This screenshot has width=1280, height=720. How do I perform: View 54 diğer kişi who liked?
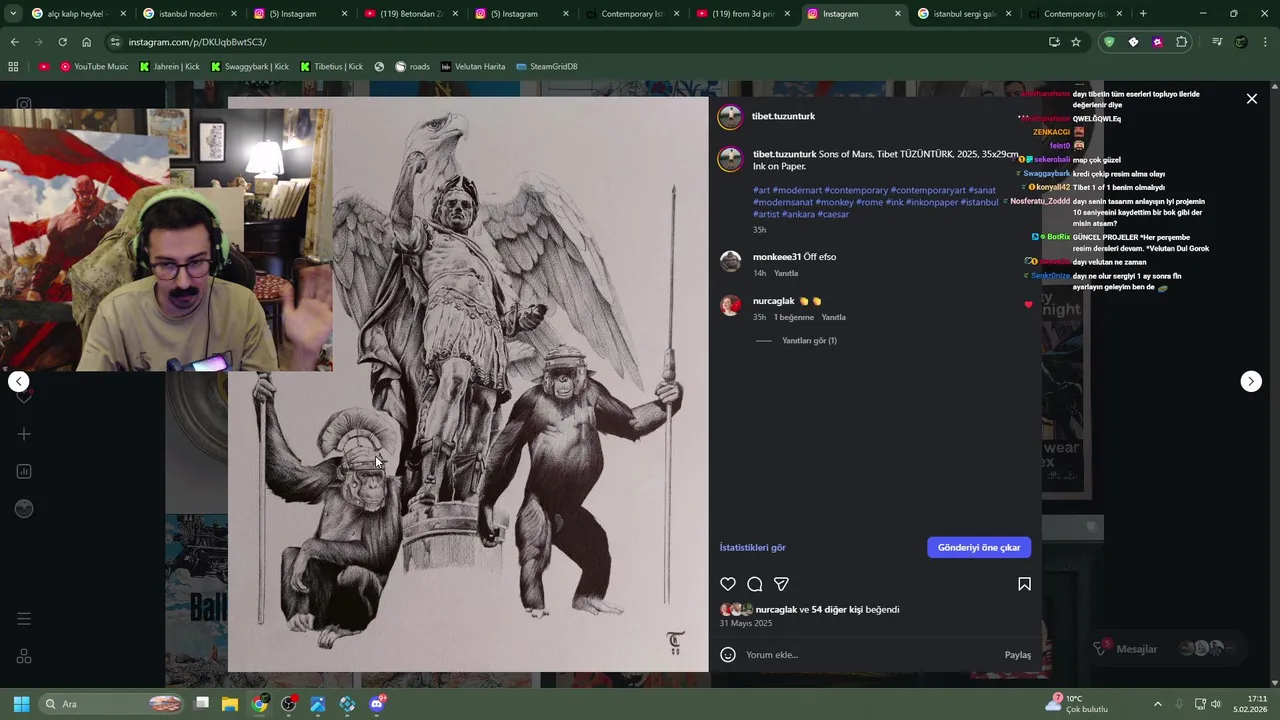(x=836, y=609)
